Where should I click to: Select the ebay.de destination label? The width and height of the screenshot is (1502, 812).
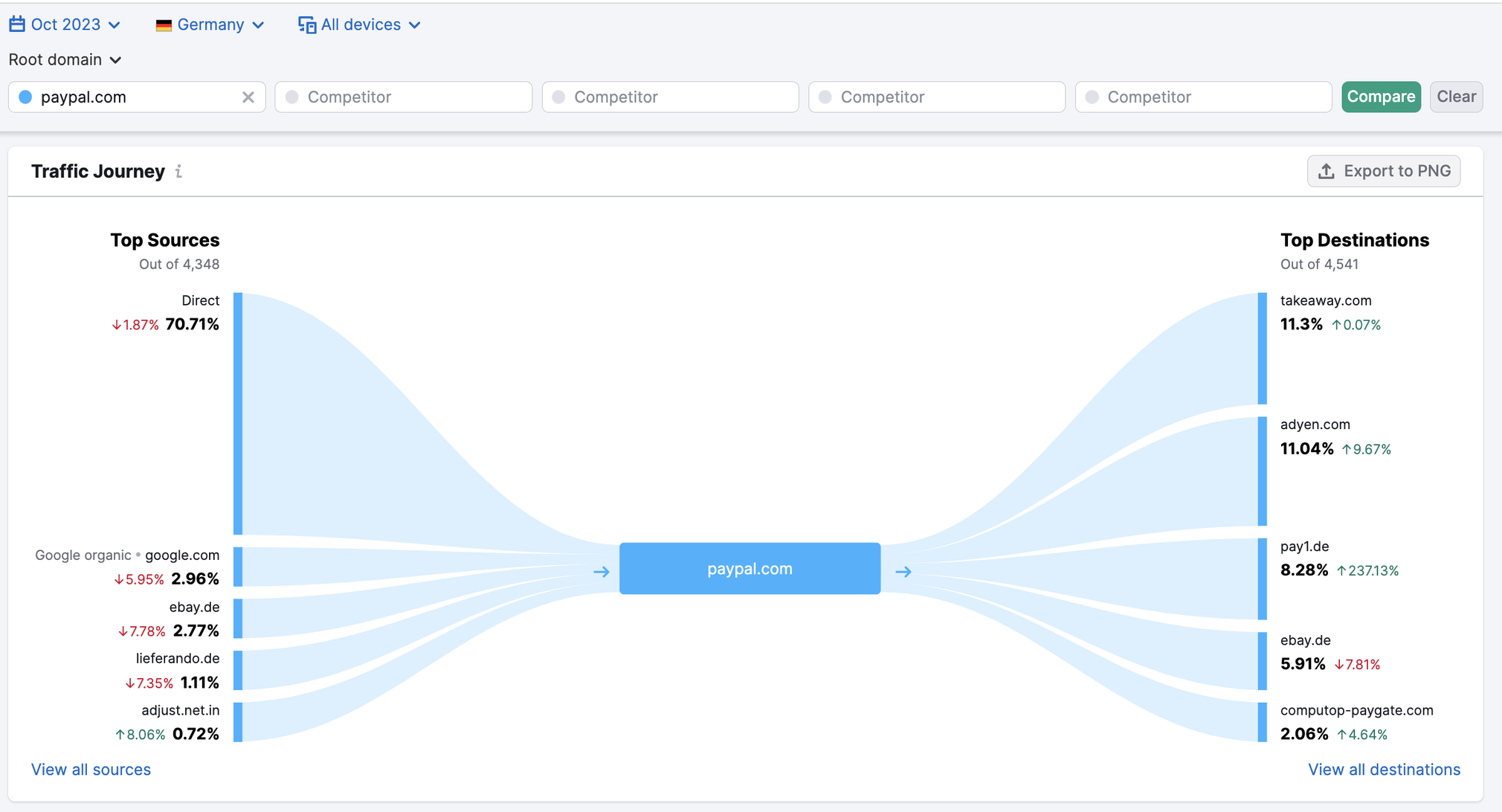(1306, 640)
